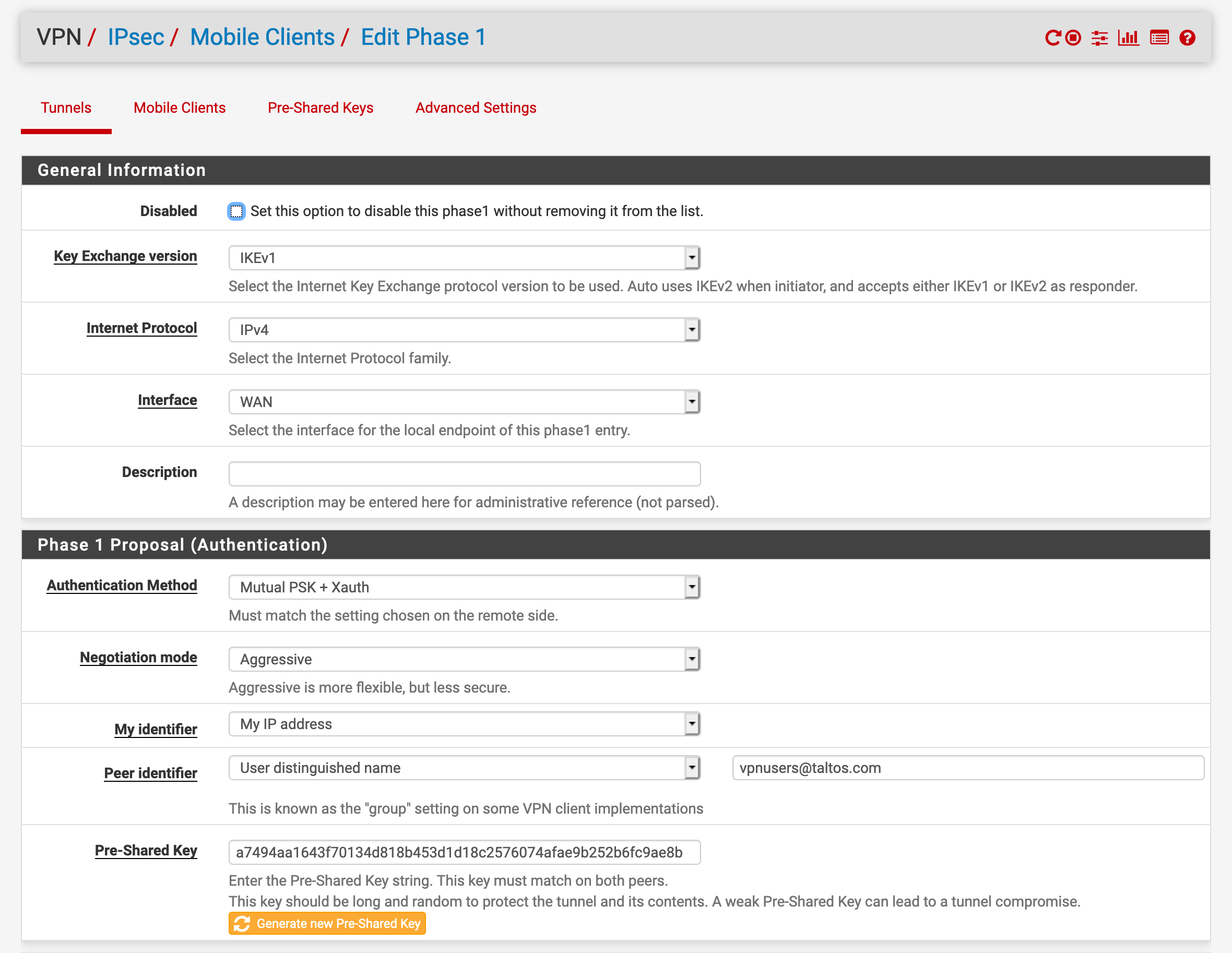Click the VPN breadcrumb text

point(58,37)
